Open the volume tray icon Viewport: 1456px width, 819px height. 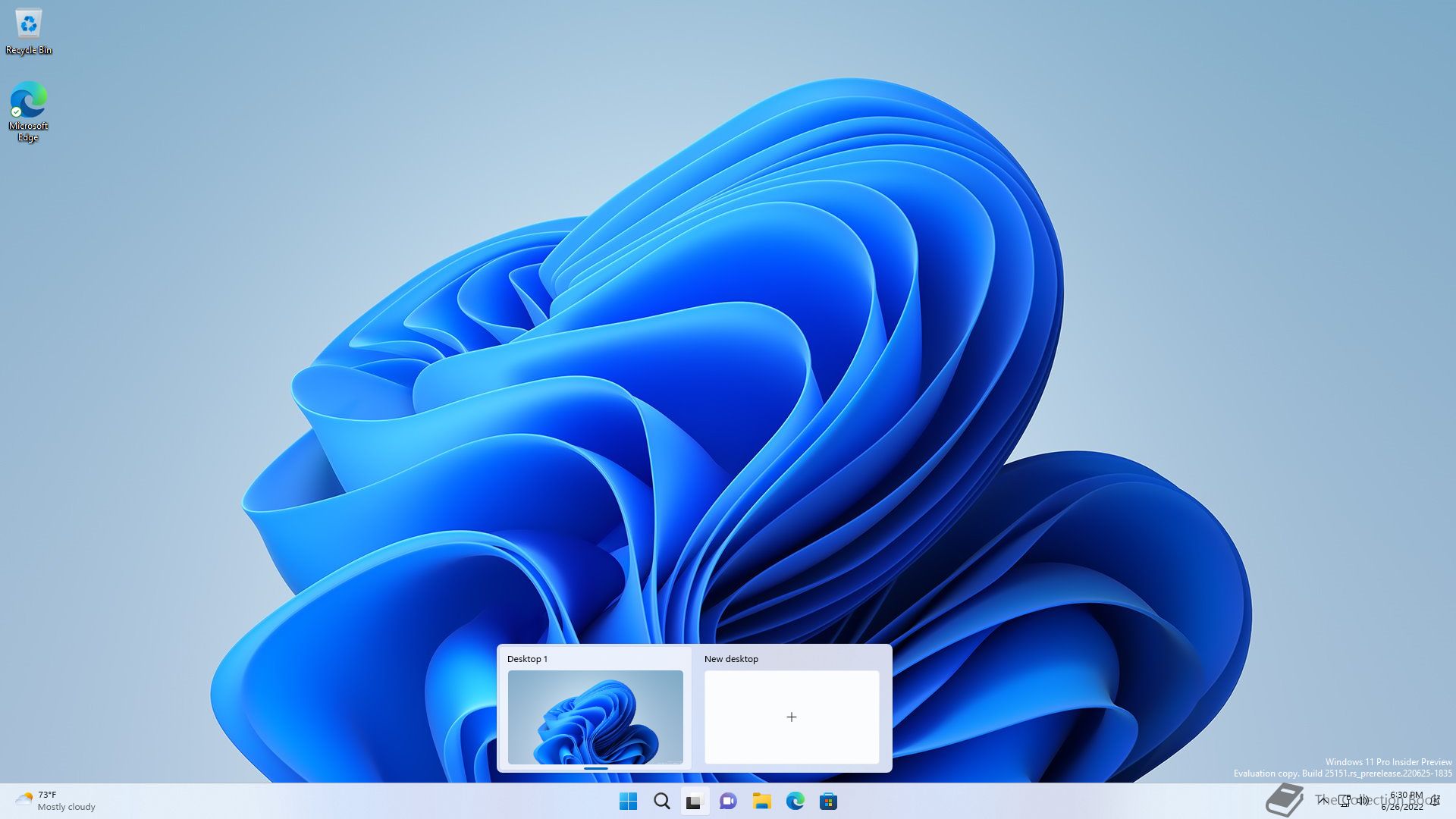pyautogui.click(x=1363, y=800)
